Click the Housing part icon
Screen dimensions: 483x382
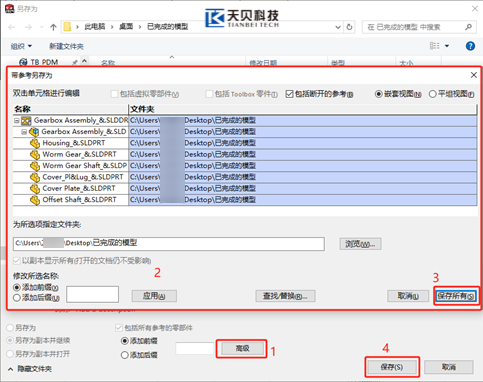click(35, 143)
